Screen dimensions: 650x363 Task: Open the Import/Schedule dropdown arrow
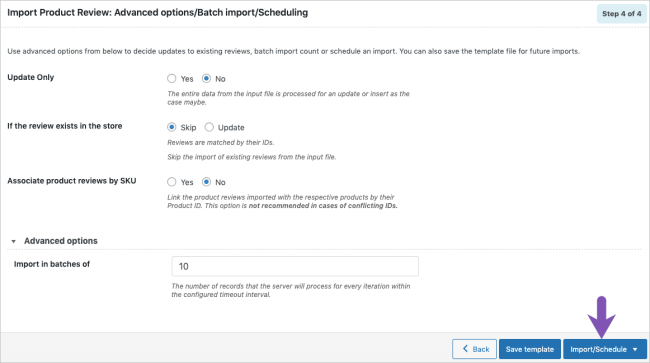click(x=635, y=349)
